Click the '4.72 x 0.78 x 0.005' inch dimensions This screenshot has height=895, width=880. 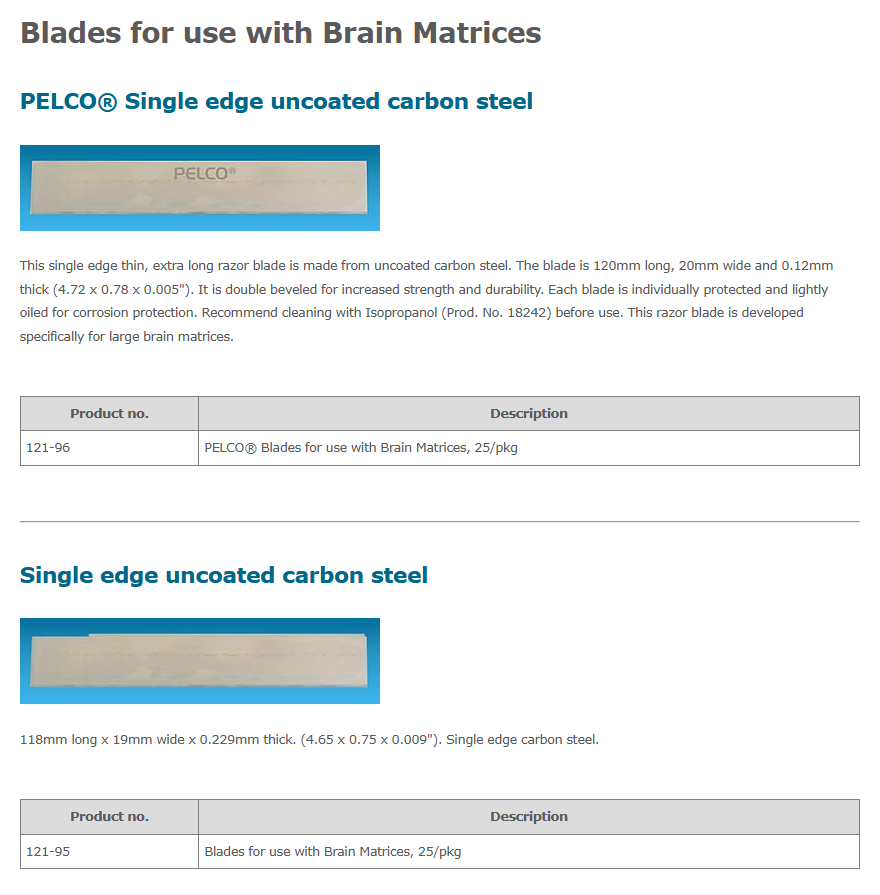point(119,289)
